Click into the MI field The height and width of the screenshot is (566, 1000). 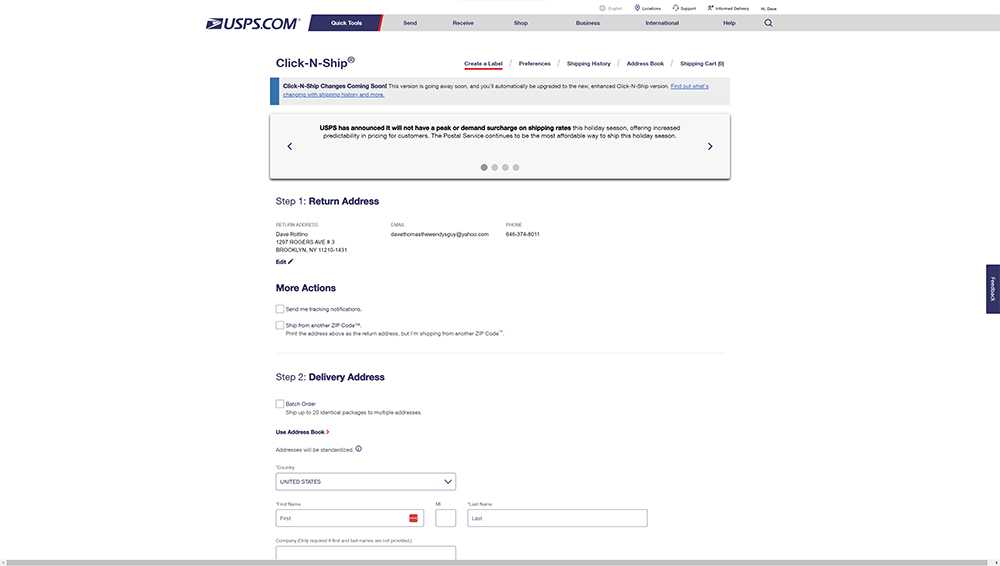446,518
